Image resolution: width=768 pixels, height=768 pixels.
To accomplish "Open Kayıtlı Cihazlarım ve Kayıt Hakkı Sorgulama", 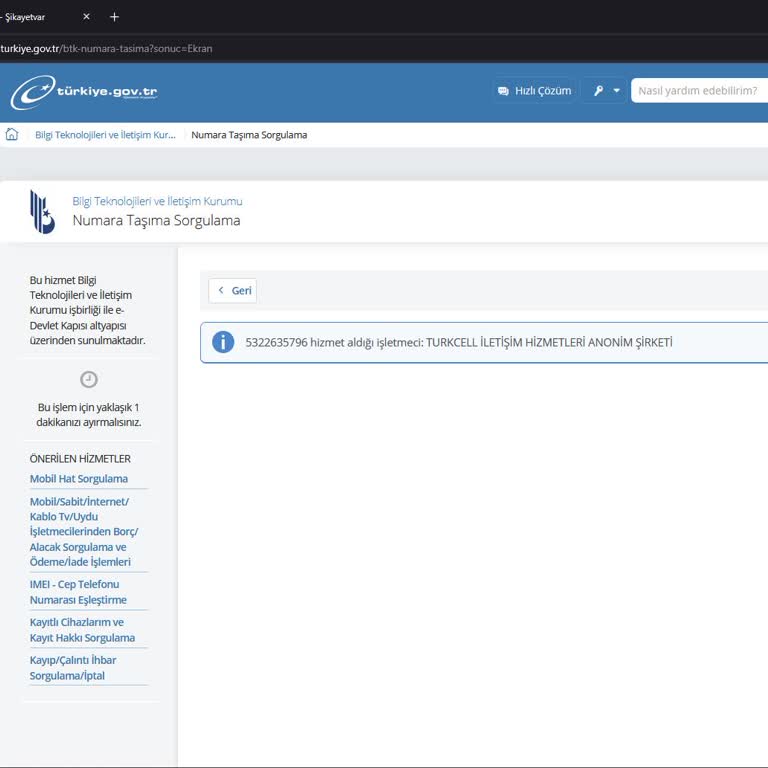I will 82,630.
